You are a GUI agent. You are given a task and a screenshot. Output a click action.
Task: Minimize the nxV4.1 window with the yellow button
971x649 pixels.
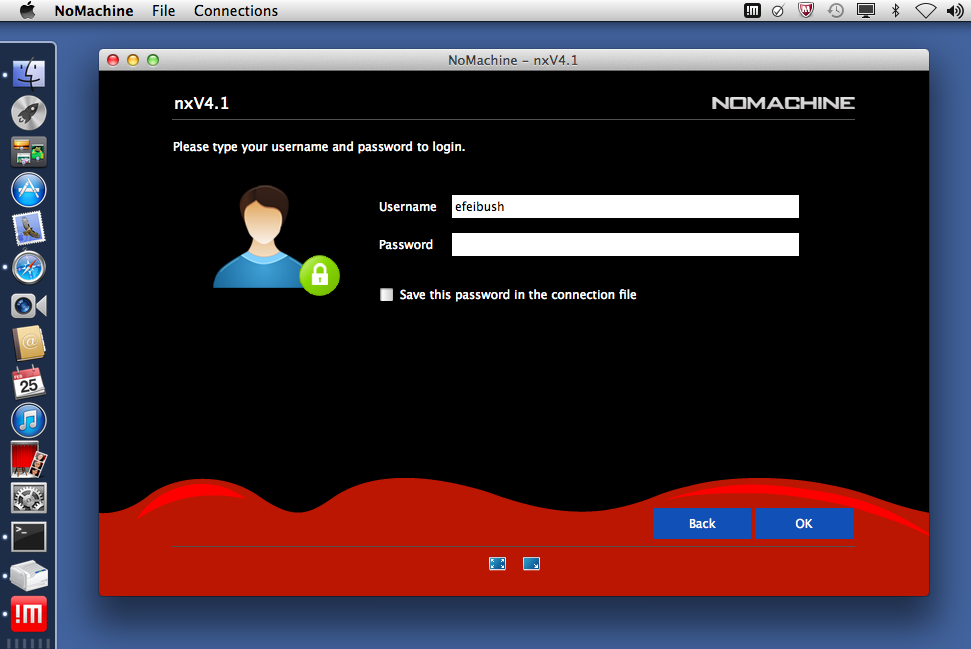tap(133, 59)
